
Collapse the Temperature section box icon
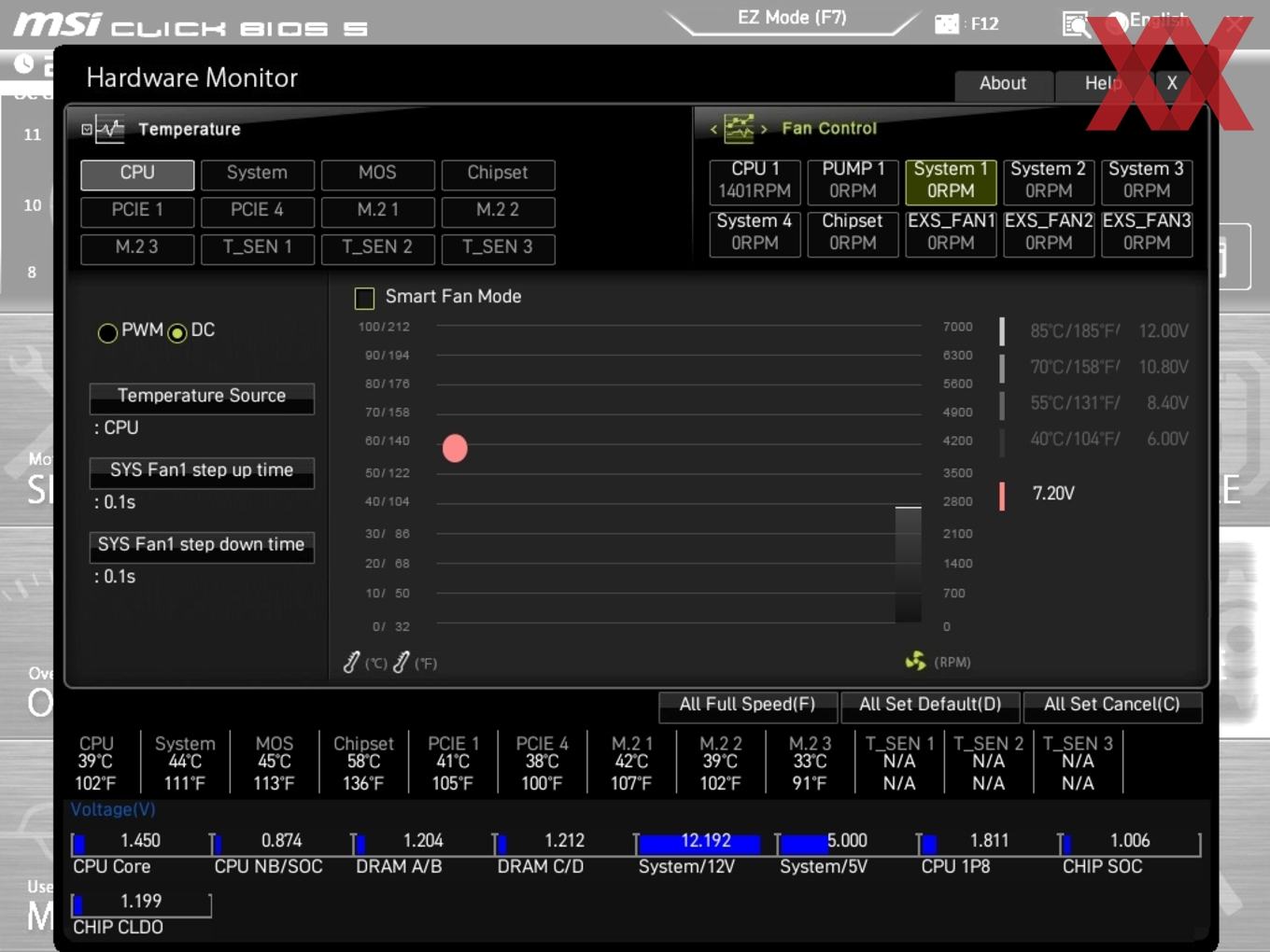[87, 130]
